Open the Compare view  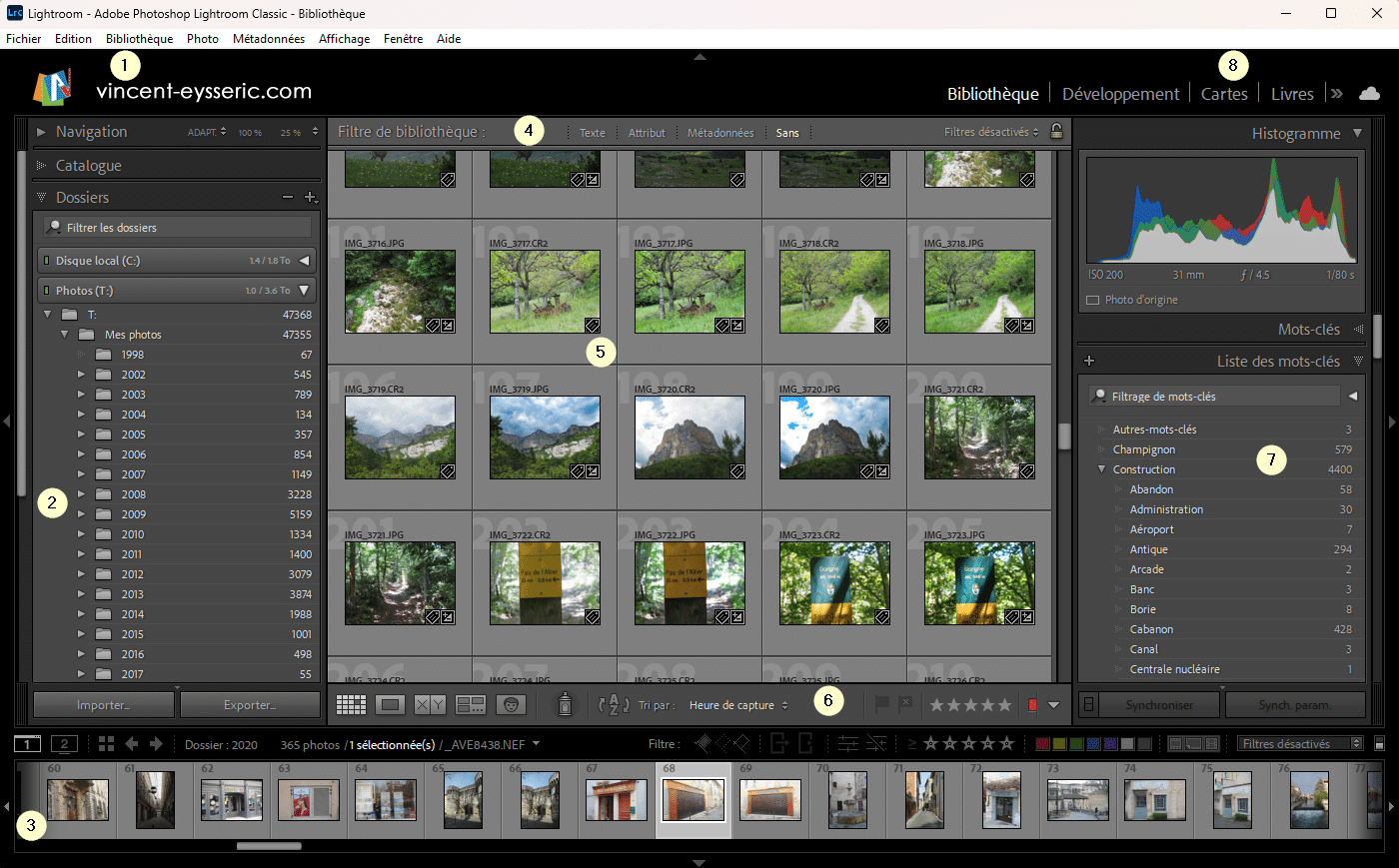pos(430,704)
